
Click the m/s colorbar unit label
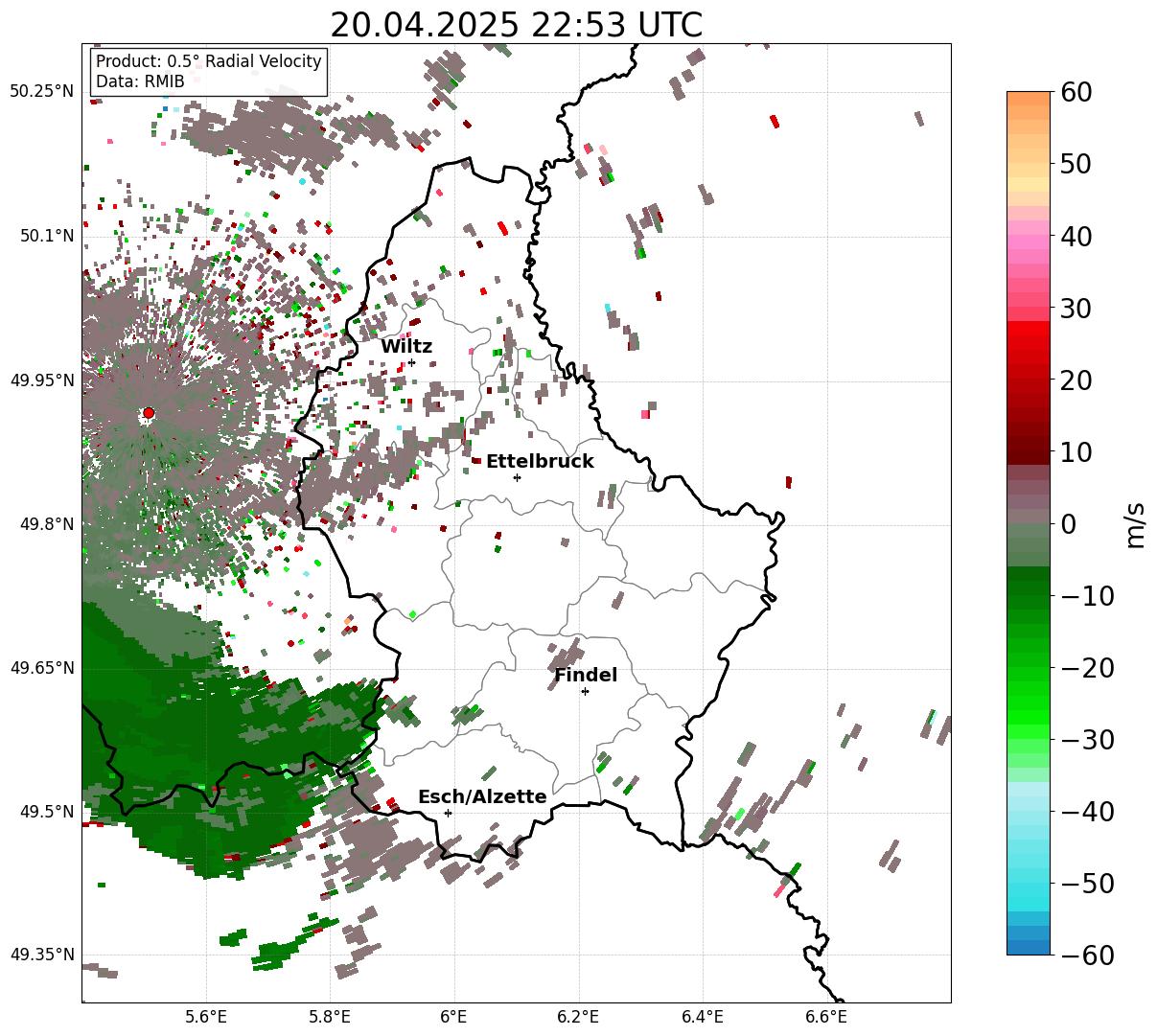click(1137, 523)
